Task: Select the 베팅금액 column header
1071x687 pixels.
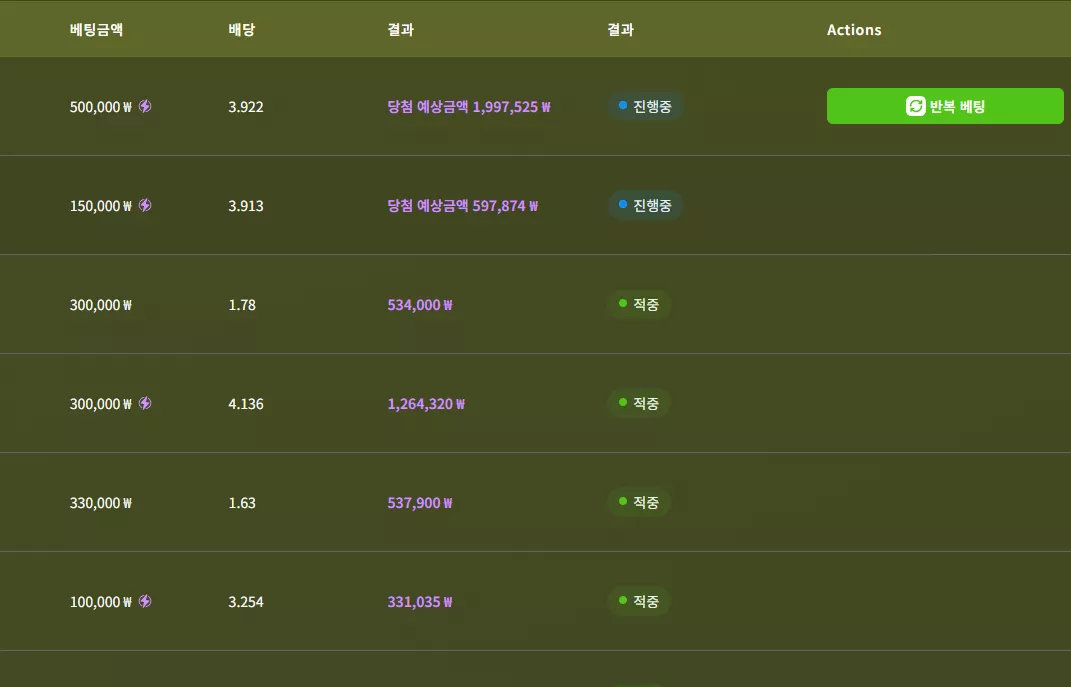Action: [96, 29]
